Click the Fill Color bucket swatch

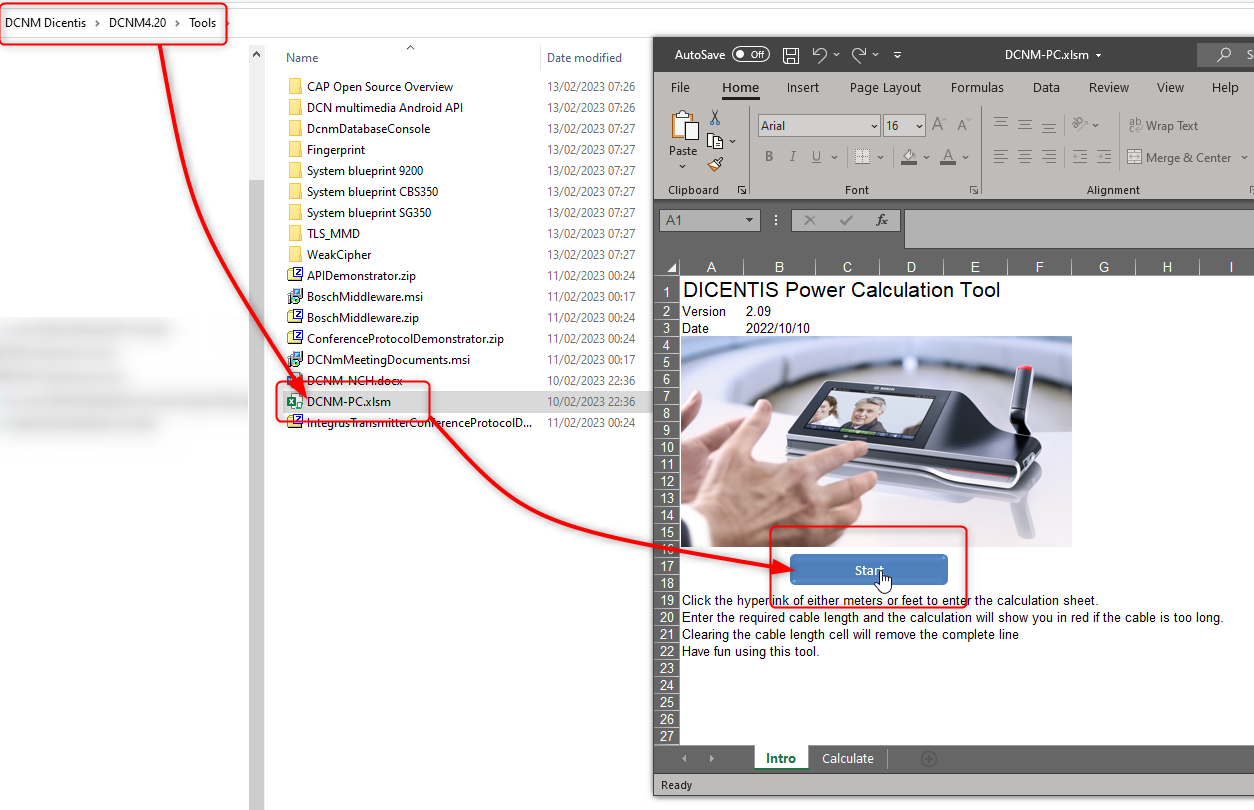point(909,157)
